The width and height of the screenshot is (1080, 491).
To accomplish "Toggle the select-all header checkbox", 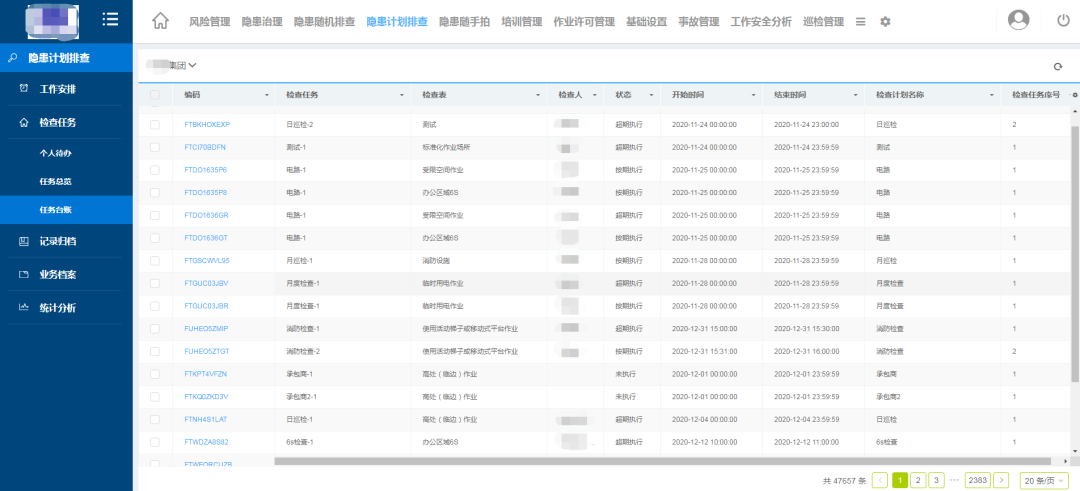I will click(154, 95).
